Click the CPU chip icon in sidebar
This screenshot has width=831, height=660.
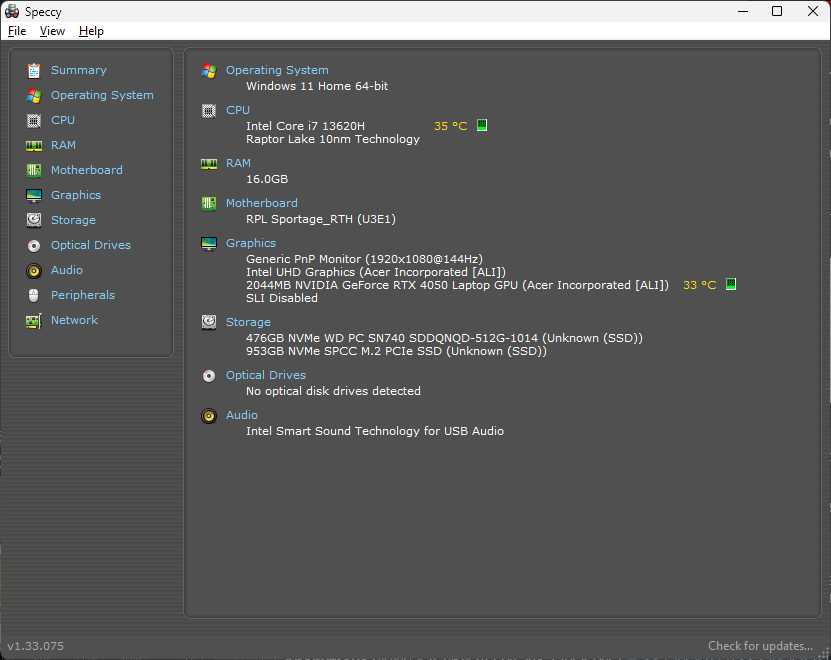[34, 120]
